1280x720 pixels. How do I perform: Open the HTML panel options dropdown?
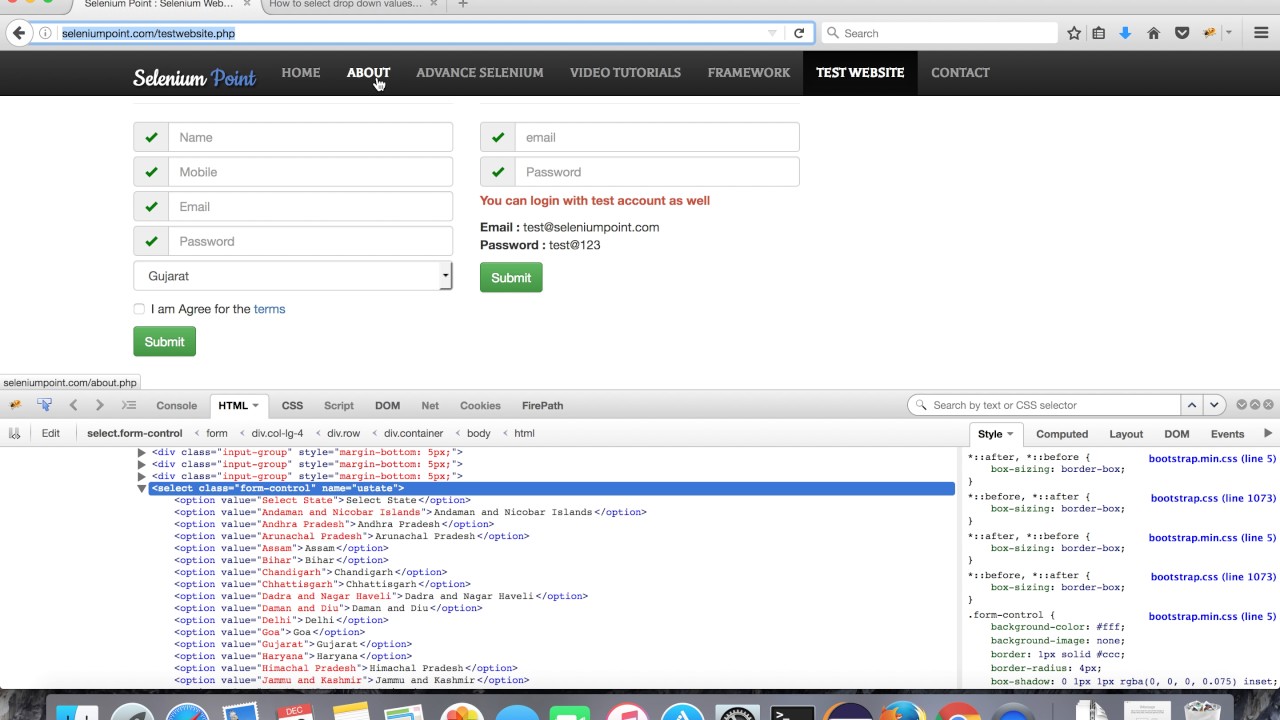click(x=255, y=405)
